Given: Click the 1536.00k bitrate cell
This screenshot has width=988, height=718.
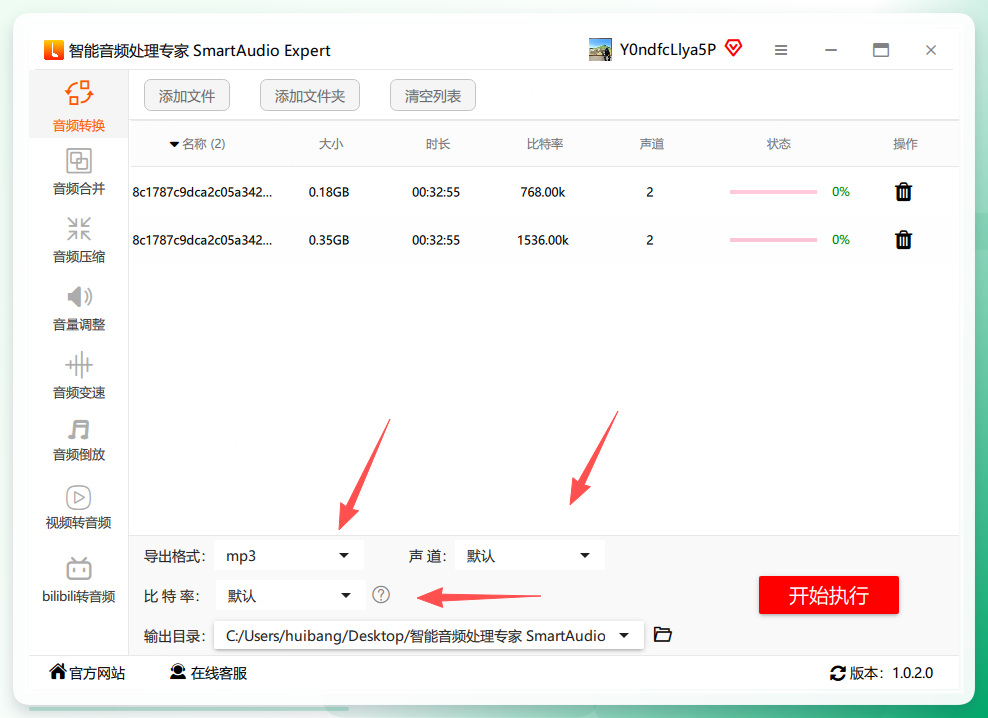Looking at the screenshot, I should point(543,240).
